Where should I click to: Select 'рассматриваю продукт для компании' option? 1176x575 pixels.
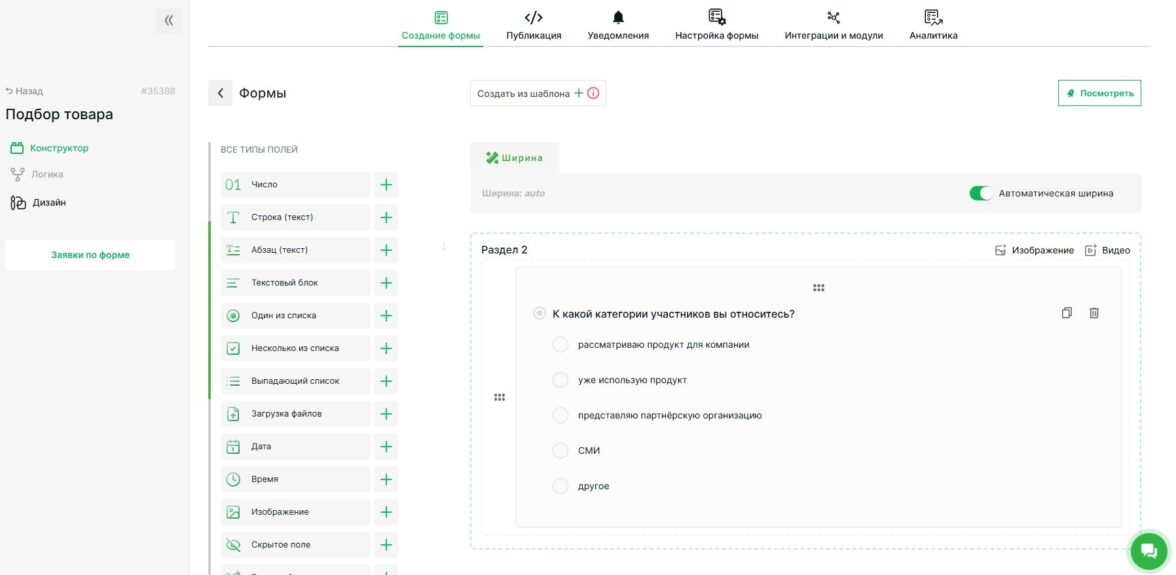[x=560, y=345]
